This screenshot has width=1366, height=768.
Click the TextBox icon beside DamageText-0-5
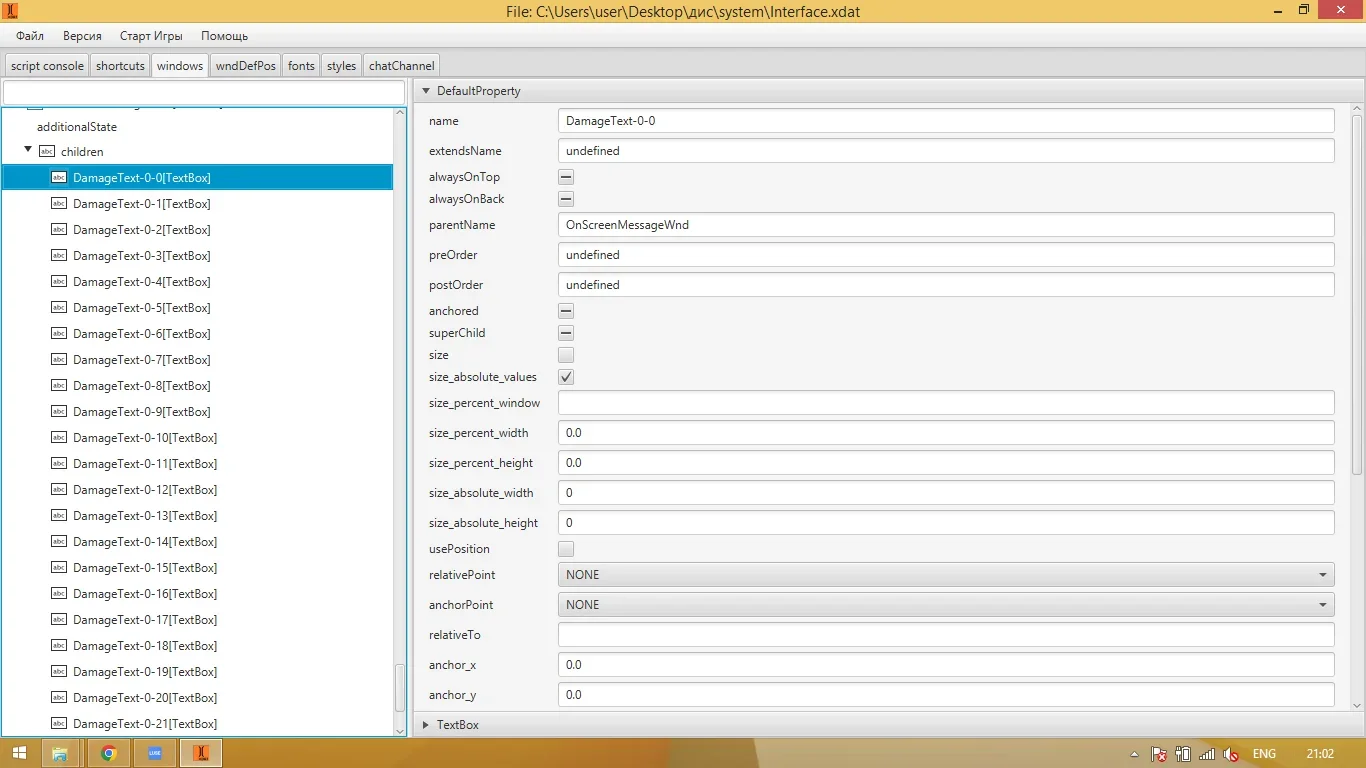tap(59, 308)
